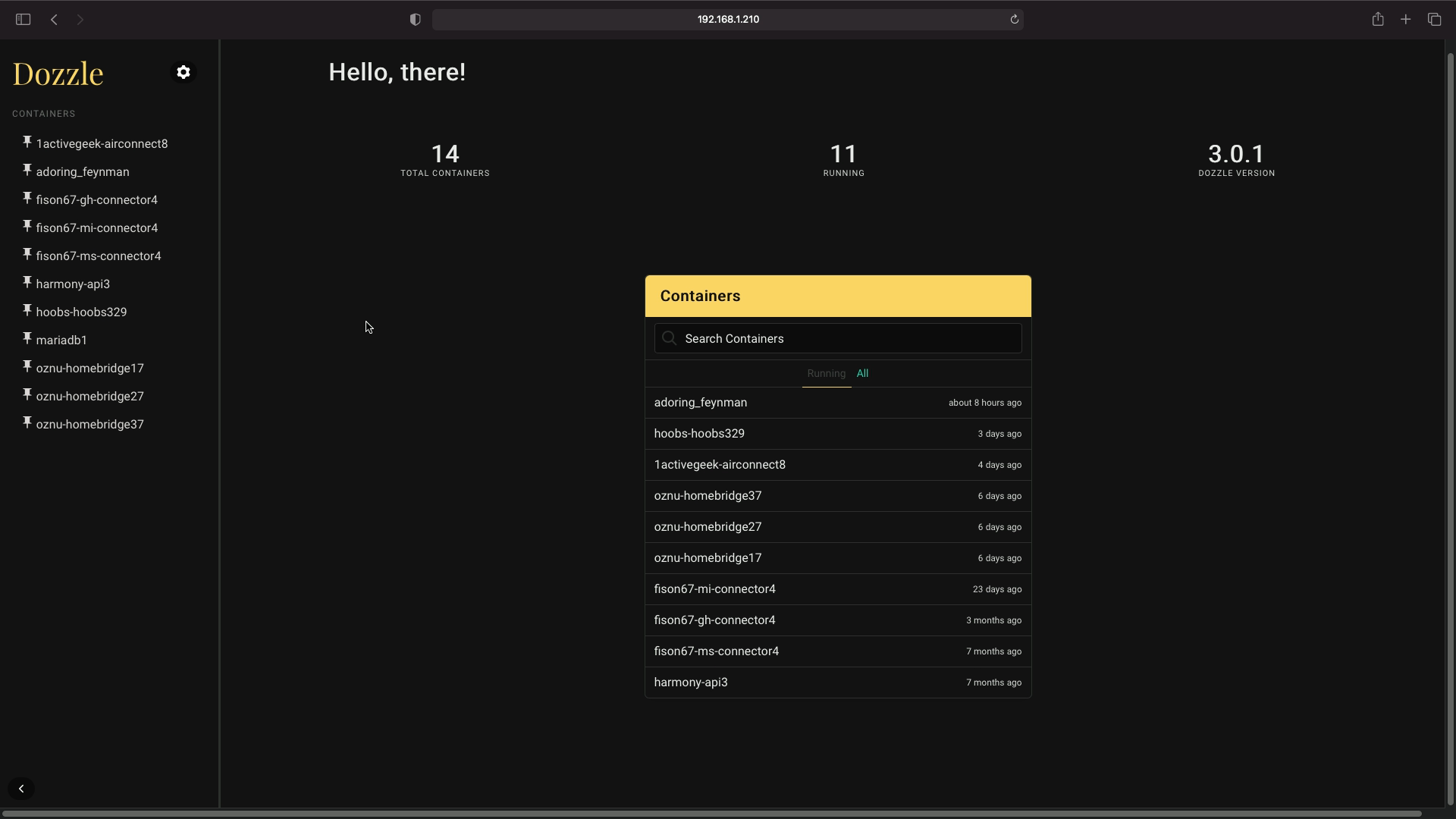
Task: Click pin icon beside 1activegeek-airconnect8
Action: (x=27, y=142)
